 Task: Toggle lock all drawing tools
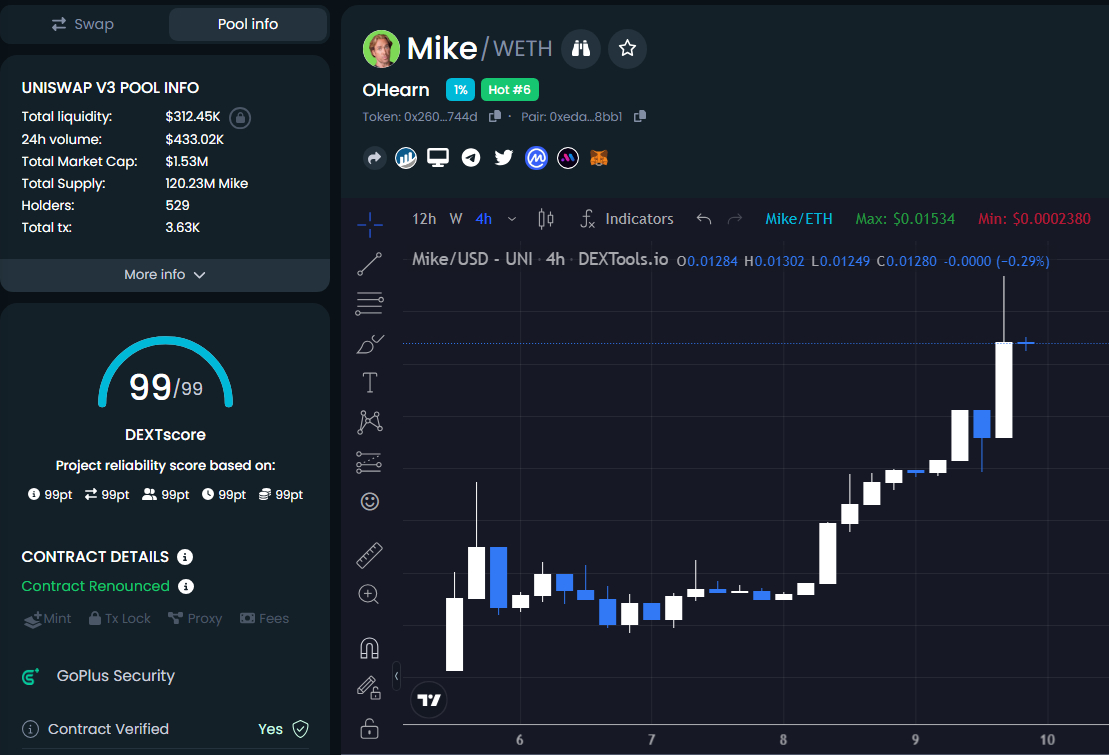pyautogui.click(x=369, y=727)
